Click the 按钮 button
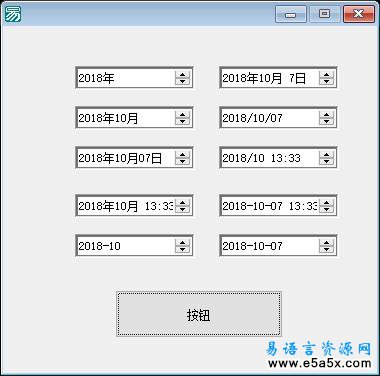380x376 pixels. point(199,314)
